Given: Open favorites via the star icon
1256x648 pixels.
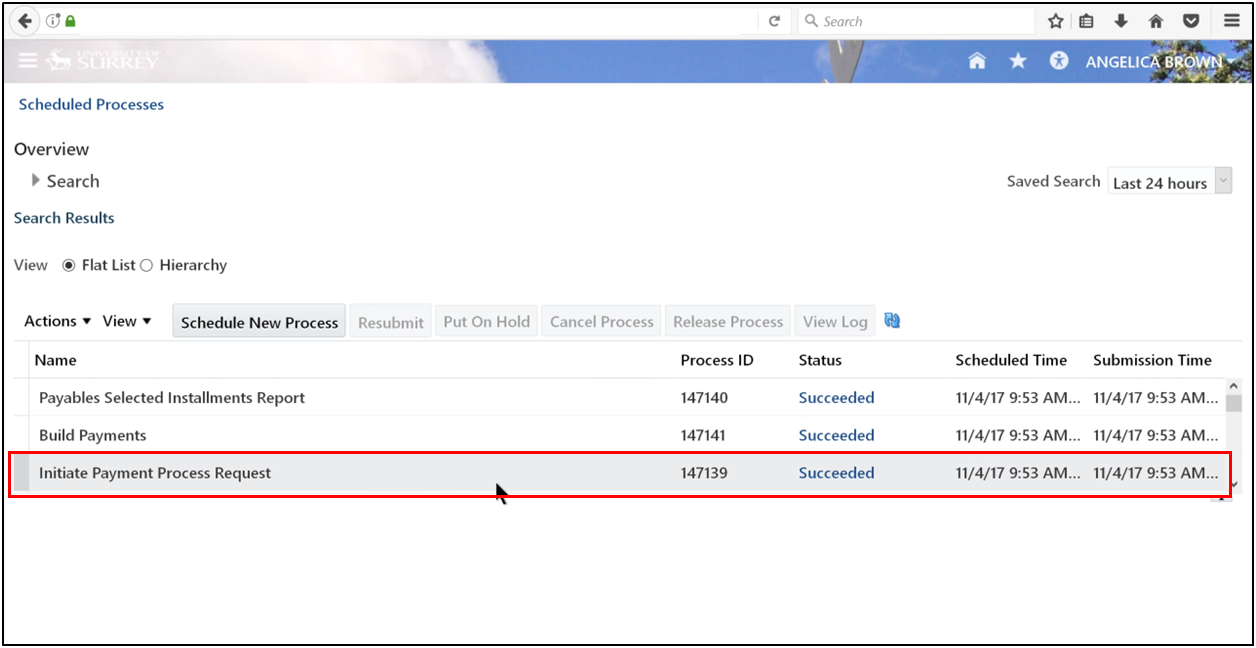Looking at the screenshot, I should pyautogui.click(x=1017, y=60).
